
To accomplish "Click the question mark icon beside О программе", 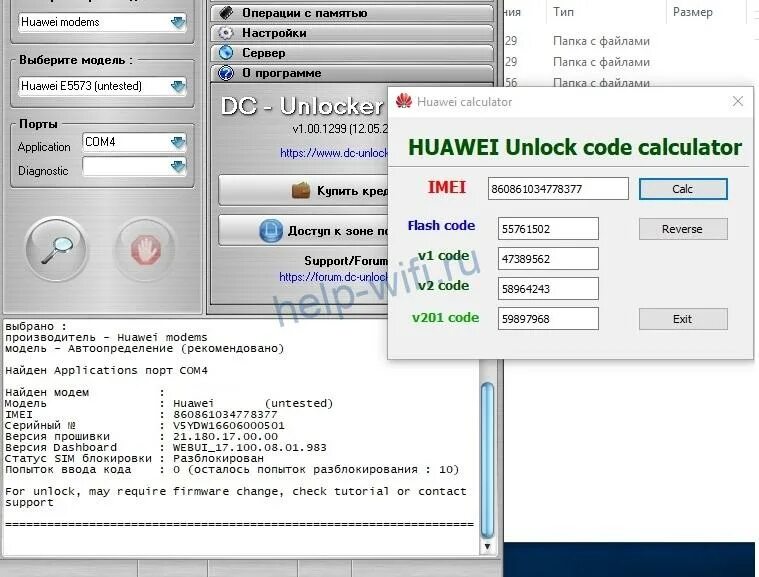I will (x=226, y=73).
